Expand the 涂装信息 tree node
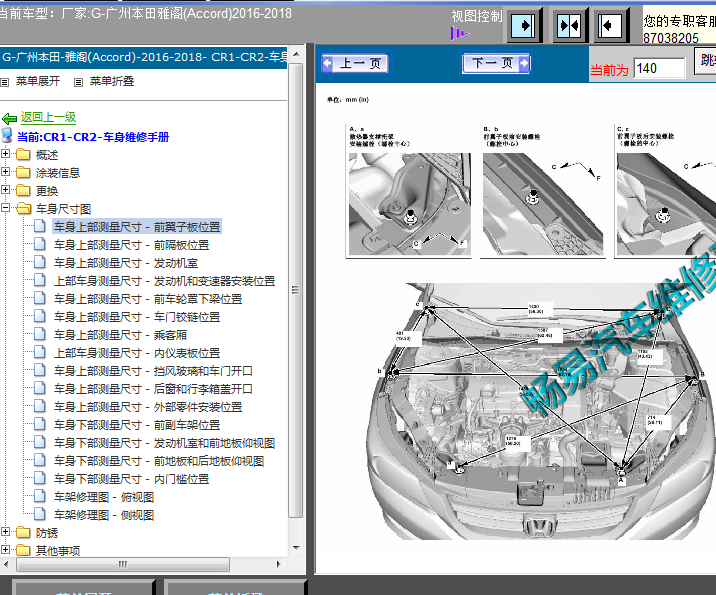The height and width of the screenshot is (595, 716). [5, 172]
